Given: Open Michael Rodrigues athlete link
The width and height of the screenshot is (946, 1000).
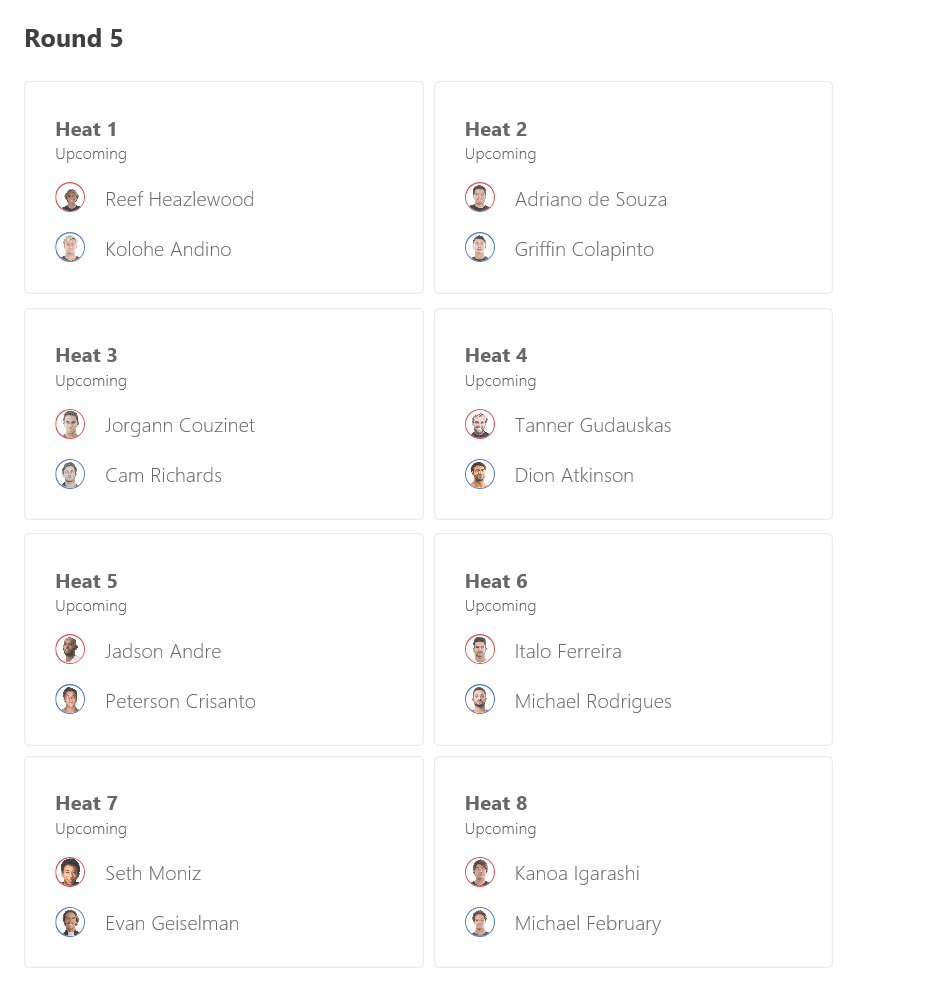Looking at the screenshot, I should pyautogui.click(x=593, y=702).
